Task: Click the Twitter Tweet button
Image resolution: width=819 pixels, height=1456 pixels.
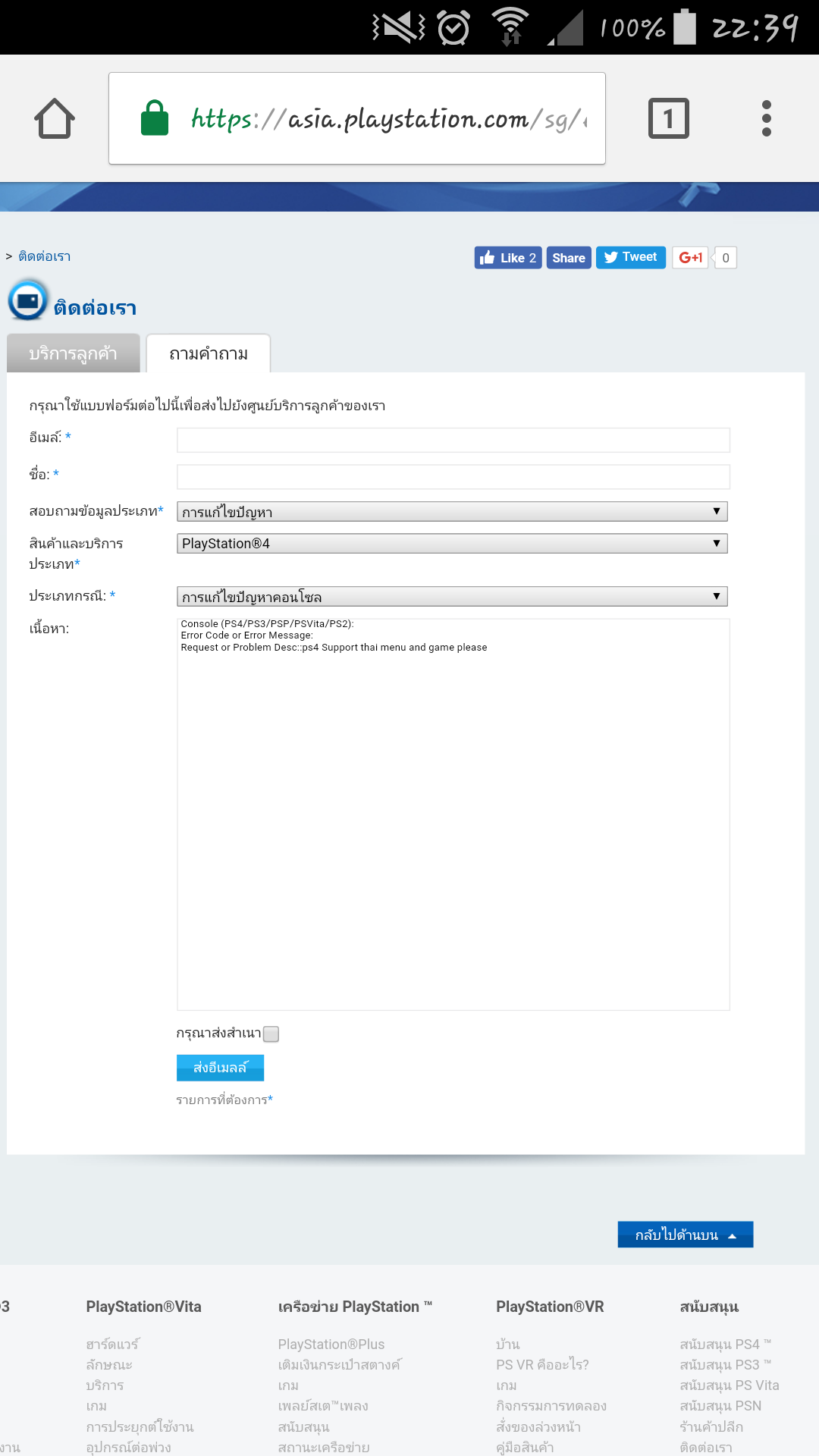Action: coord(631,258)
